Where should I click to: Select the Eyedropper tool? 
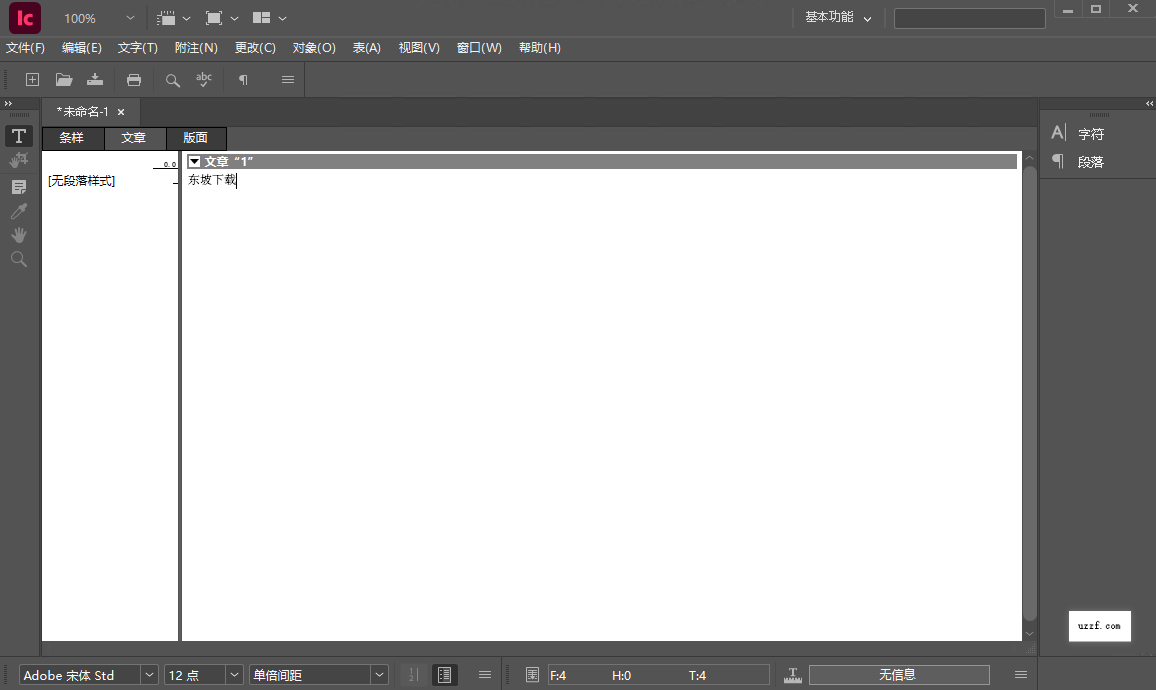18,210
